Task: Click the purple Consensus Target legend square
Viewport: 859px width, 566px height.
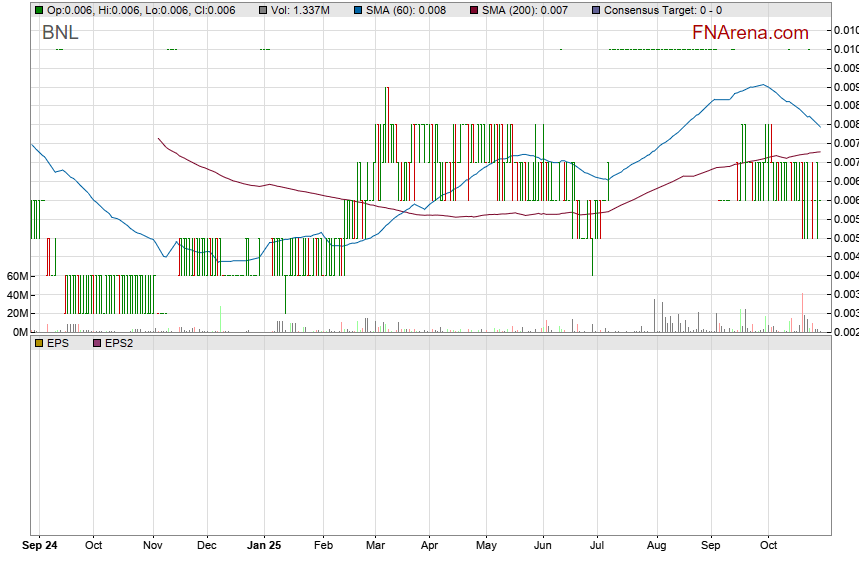Action: (597, 10)
